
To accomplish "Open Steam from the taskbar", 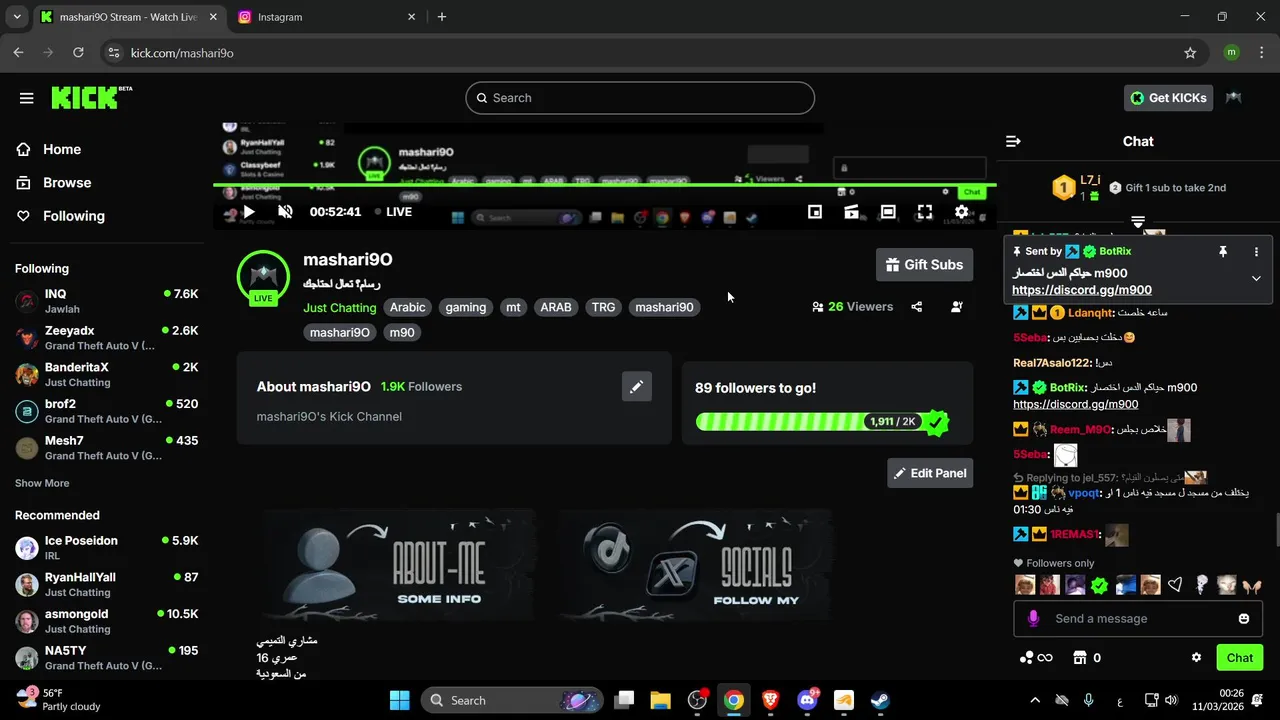I will click(880, 700).
